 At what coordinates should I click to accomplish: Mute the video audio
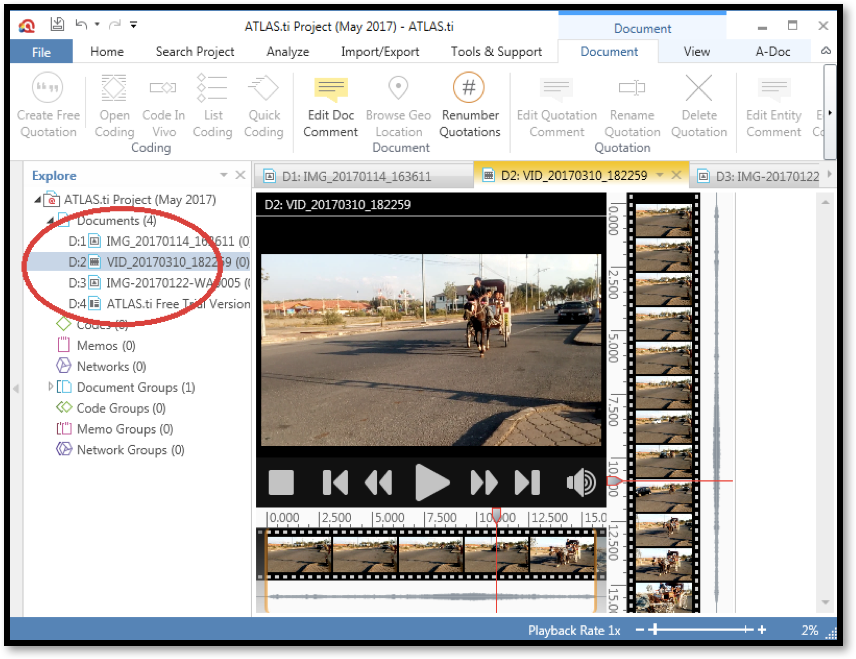point(581,481)
